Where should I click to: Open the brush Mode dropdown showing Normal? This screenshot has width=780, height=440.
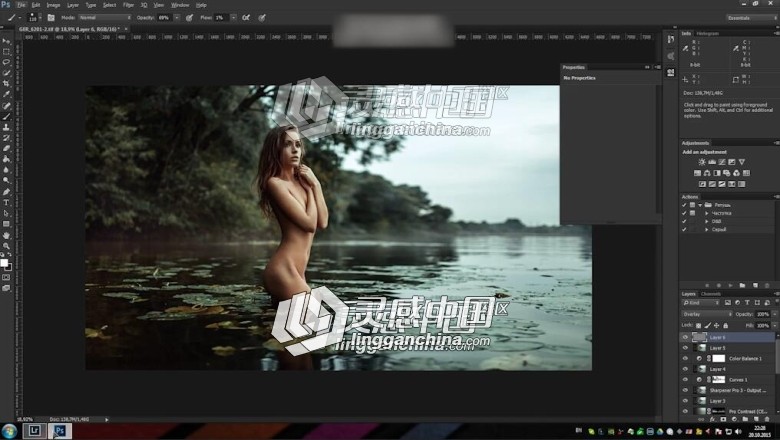[104, 17]
